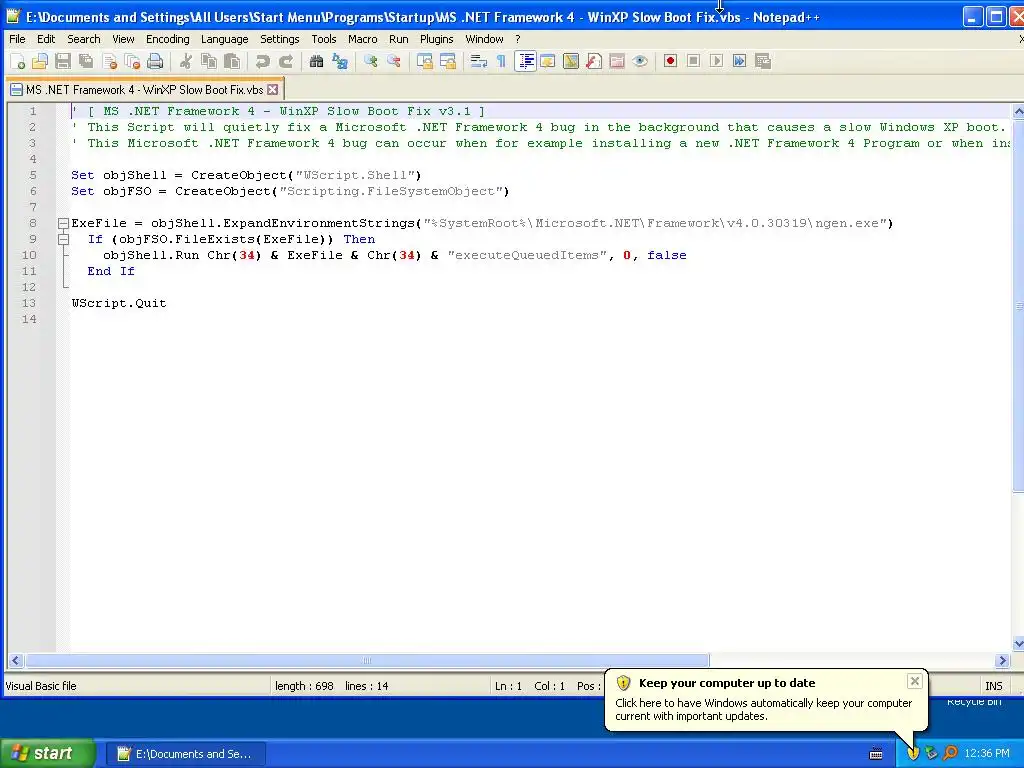Image resolution: width=1024 pixels, height=768 pixels.
Task: Click Keep your computer up to date balloon
Action: point(765,699)
